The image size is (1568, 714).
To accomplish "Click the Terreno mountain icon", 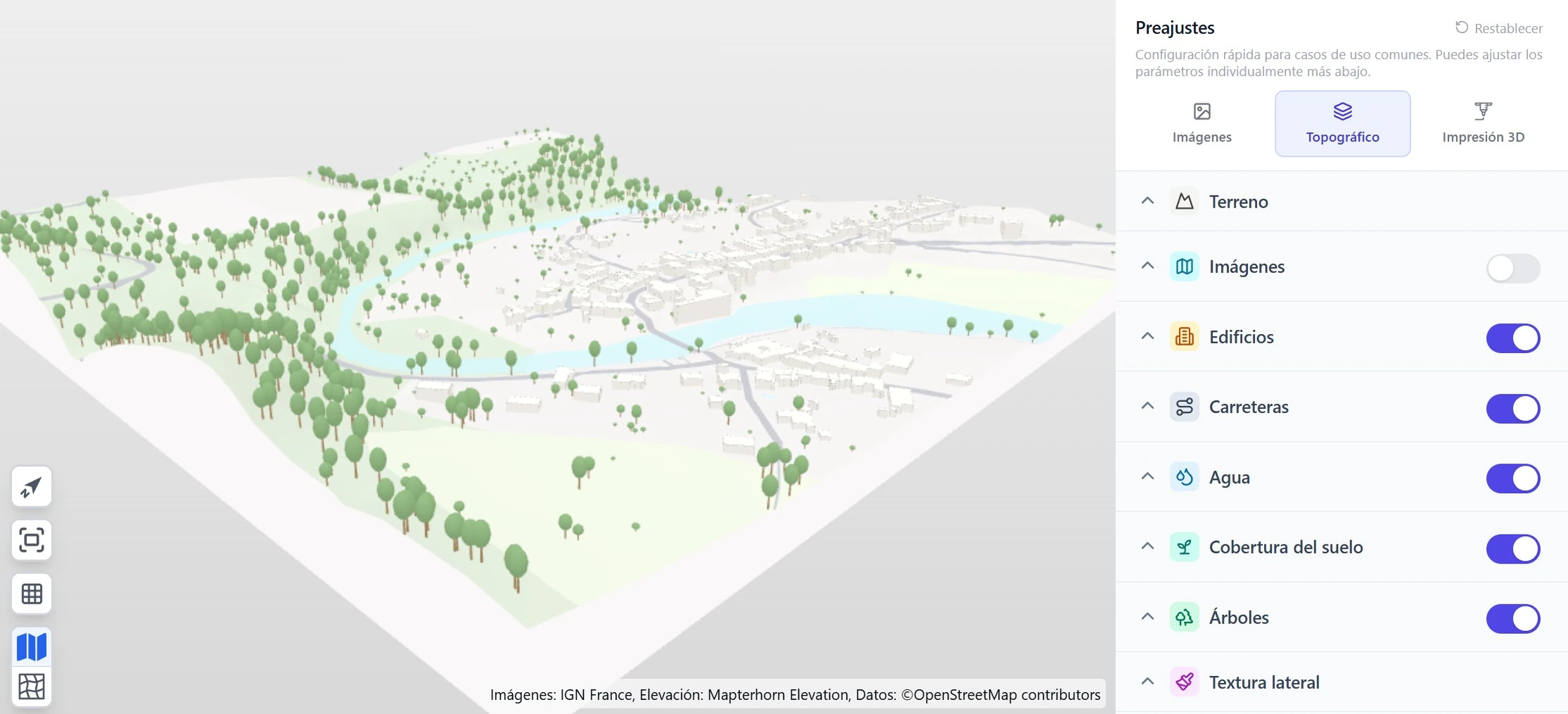I will tap(1185, 201).
